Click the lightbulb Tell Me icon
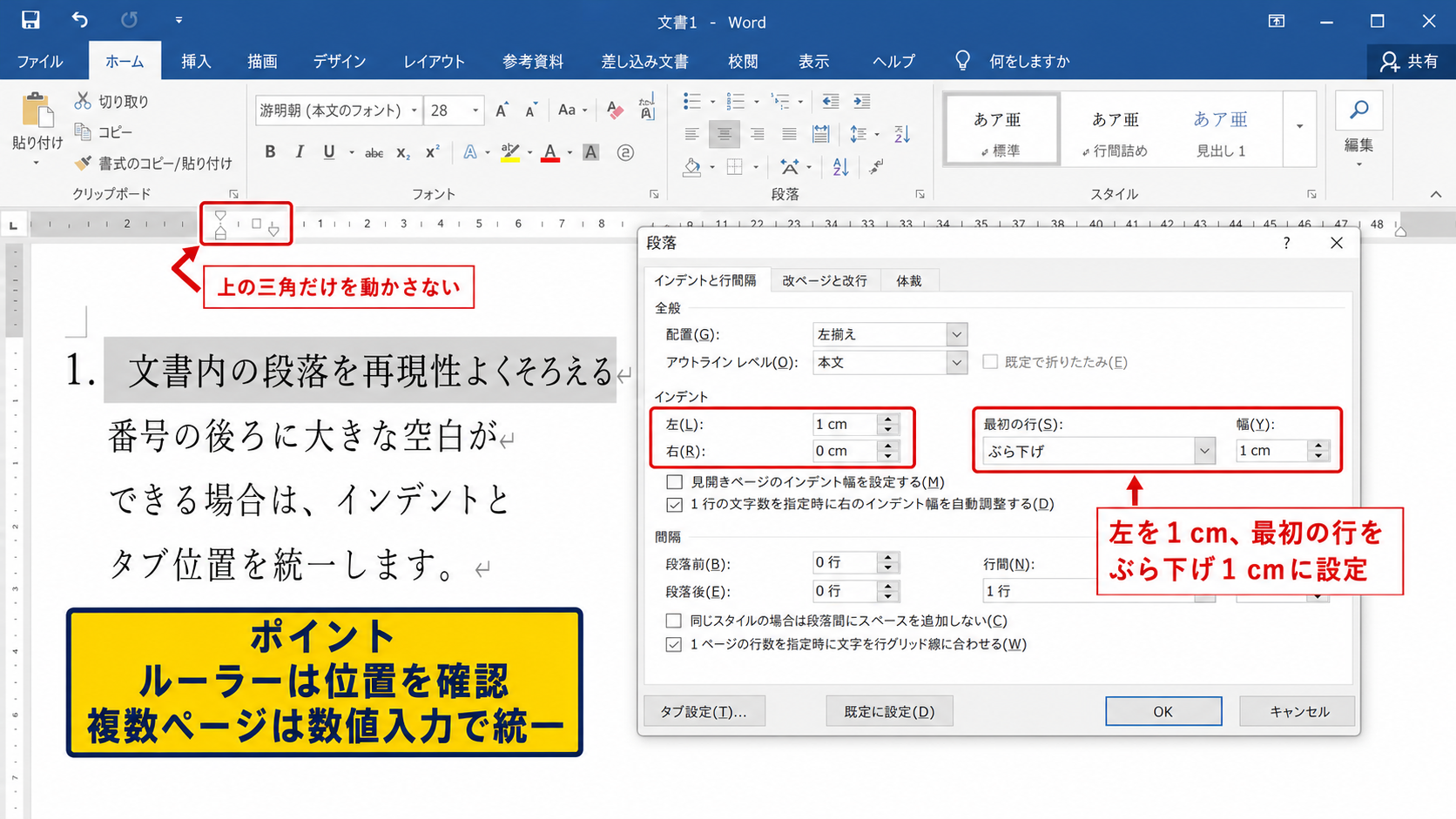 pos(962,60)
